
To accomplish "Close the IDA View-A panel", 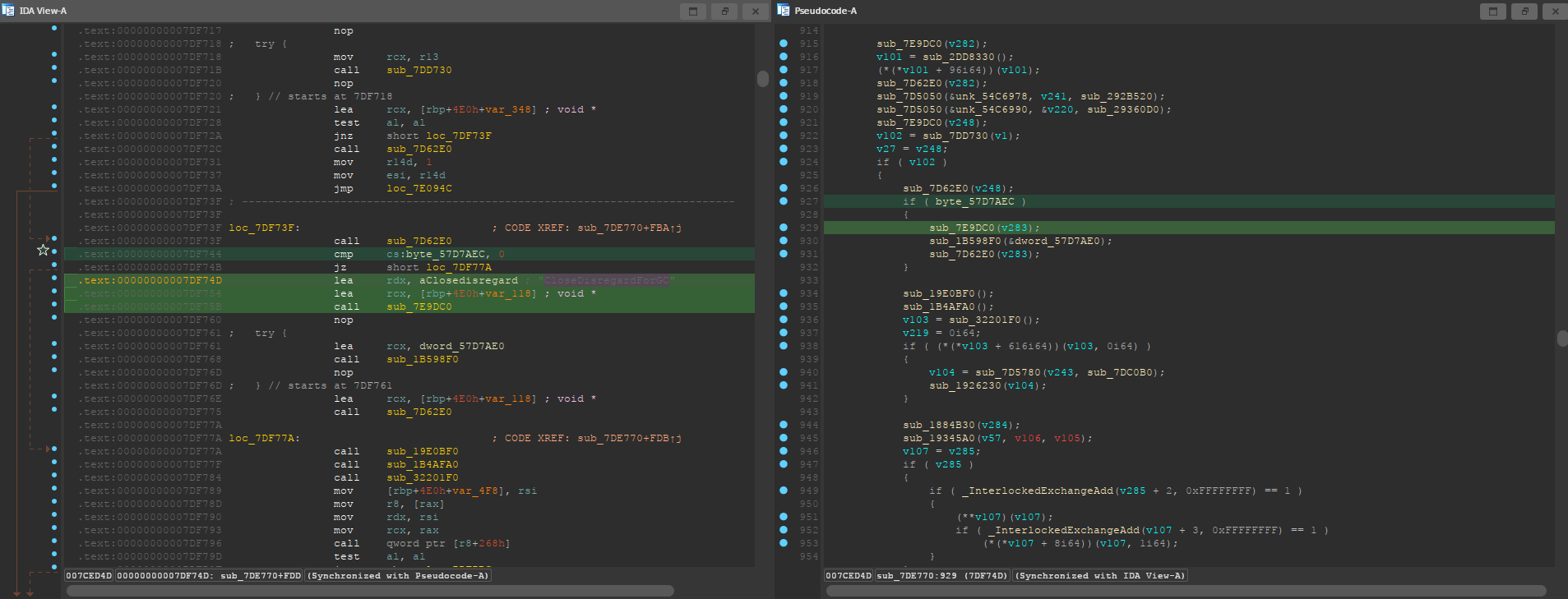I will (x=756, y=12).
